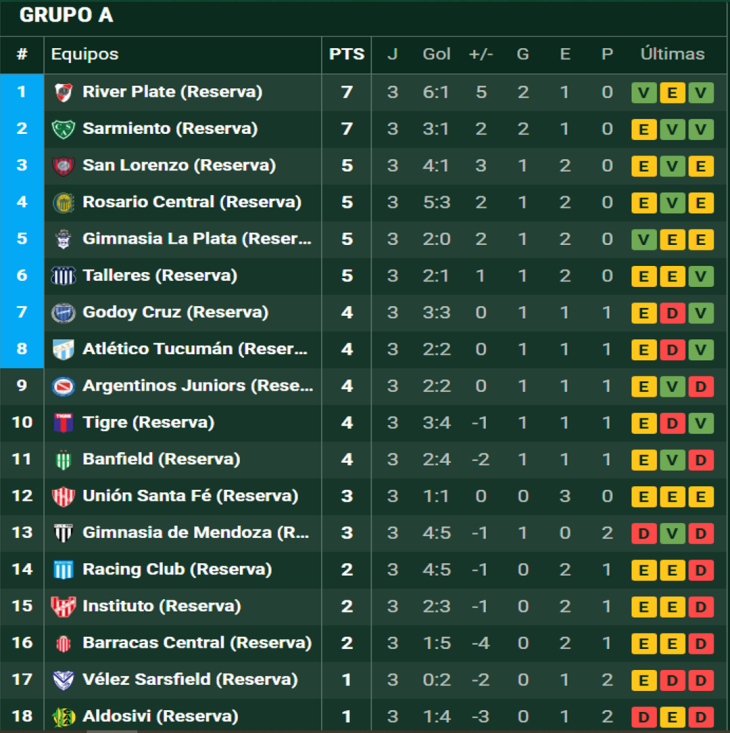This screenshot has height=733, width=730.
Task: Click Gimnasia de Mendoza's first red D
Action: pos(644,534)
